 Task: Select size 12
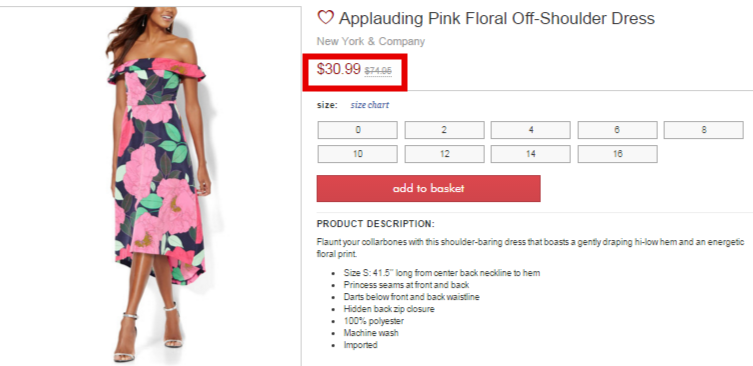[444, 154]
